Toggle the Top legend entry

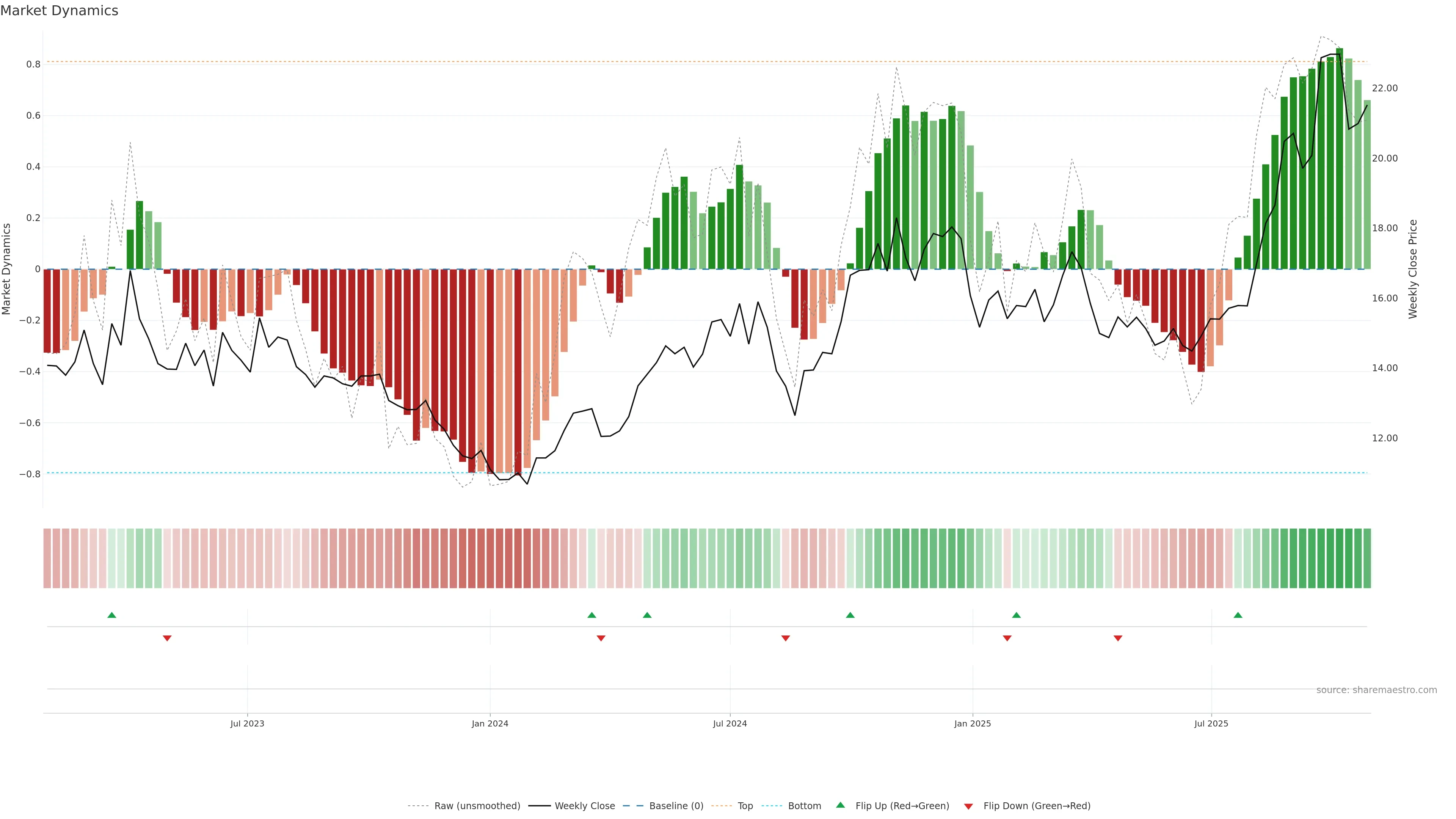745,806
